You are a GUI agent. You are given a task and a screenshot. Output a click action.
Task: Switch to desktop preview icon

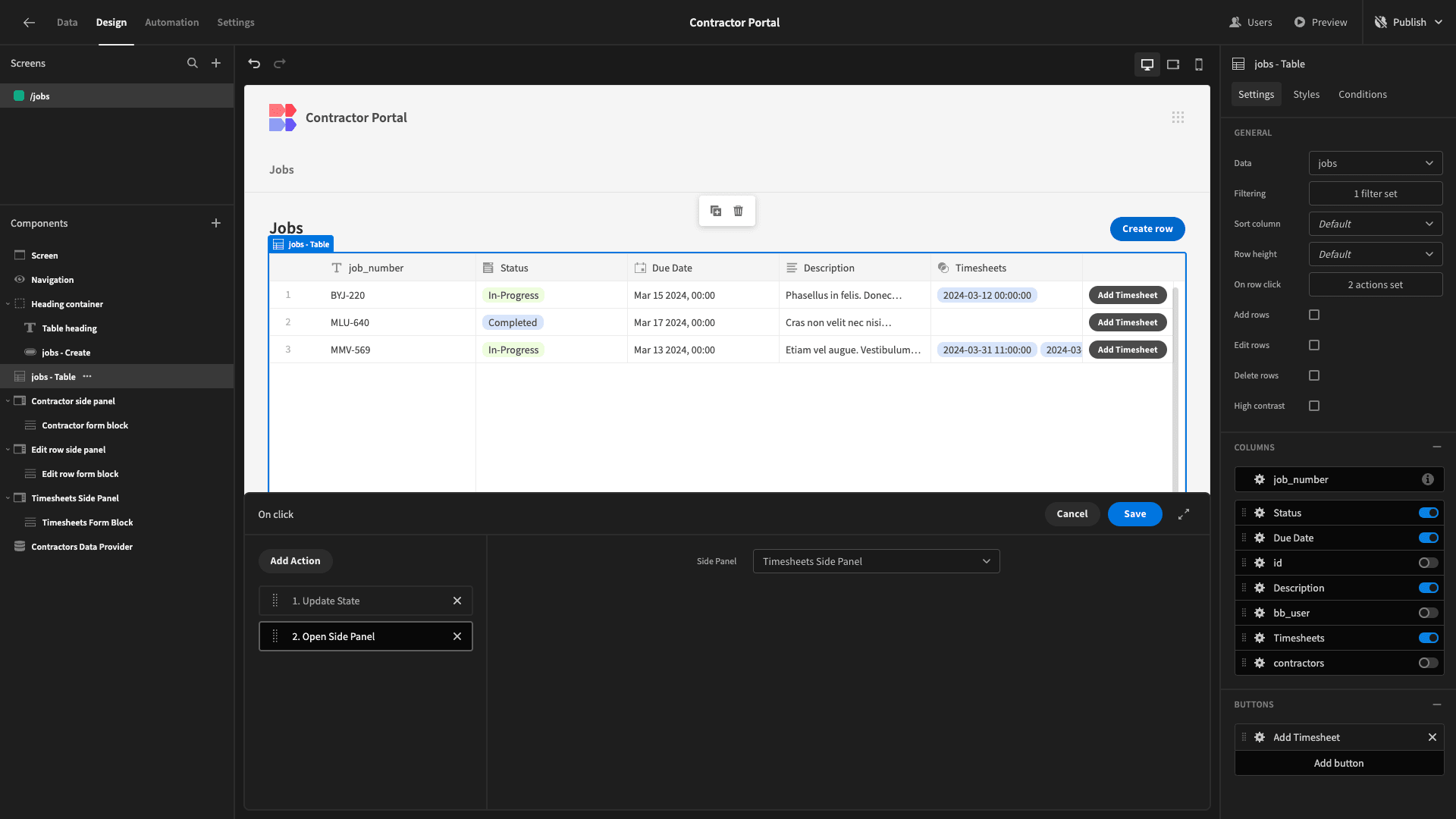coord(1147,64)
